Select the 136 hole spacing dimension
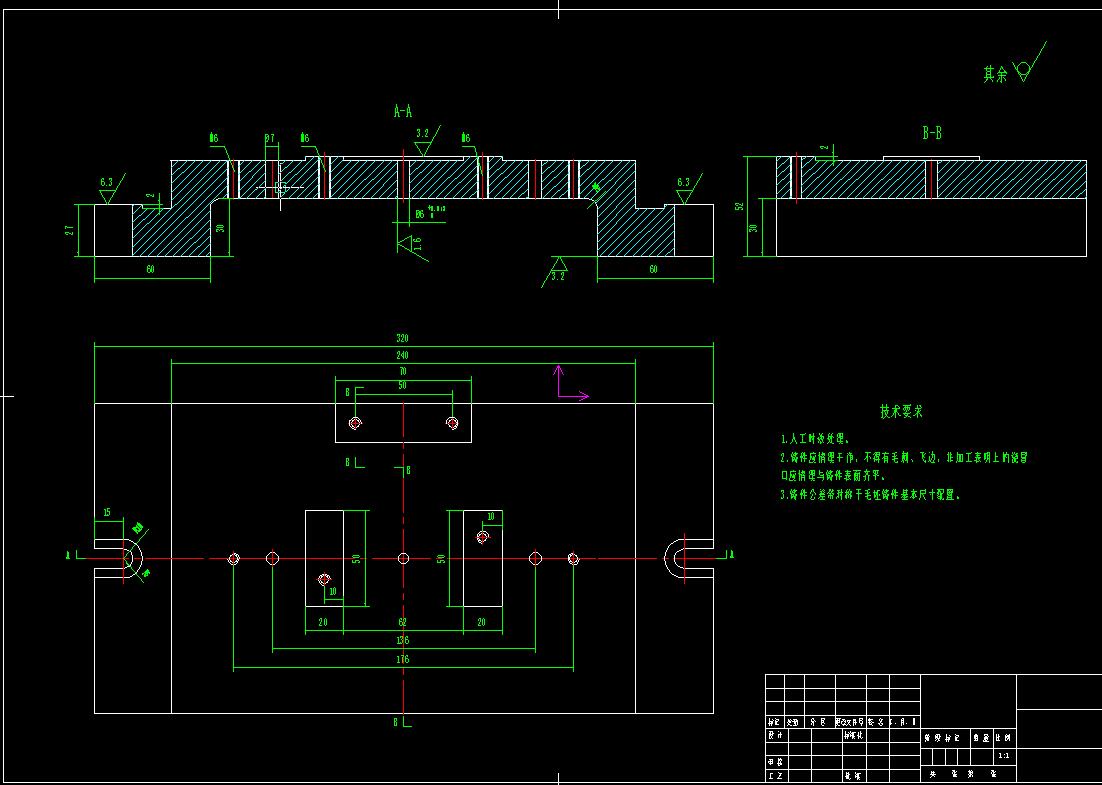Viewport: 1102px width, 785px height. (403, 641)
